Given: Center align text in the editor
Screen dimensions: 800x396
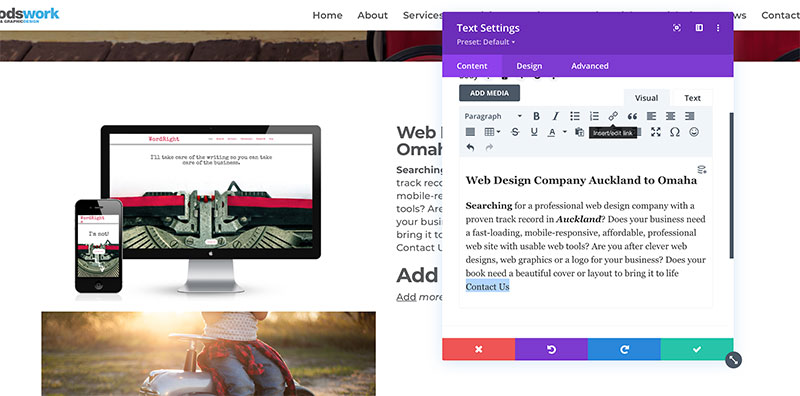Looking at the screenshot, I should (670, 116).
